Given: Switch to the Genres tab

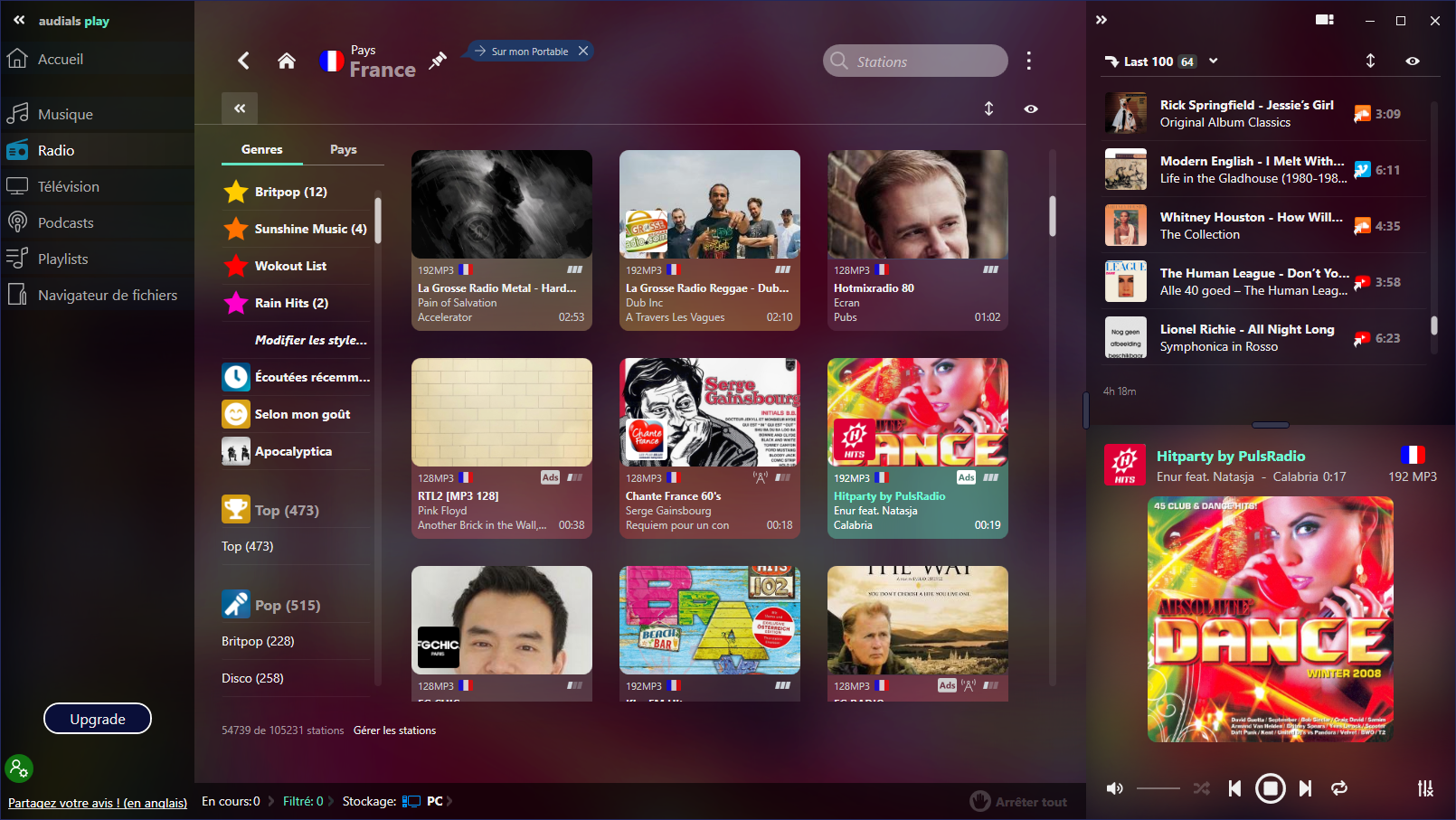Looking at the screenshot, I should (262, 149).
